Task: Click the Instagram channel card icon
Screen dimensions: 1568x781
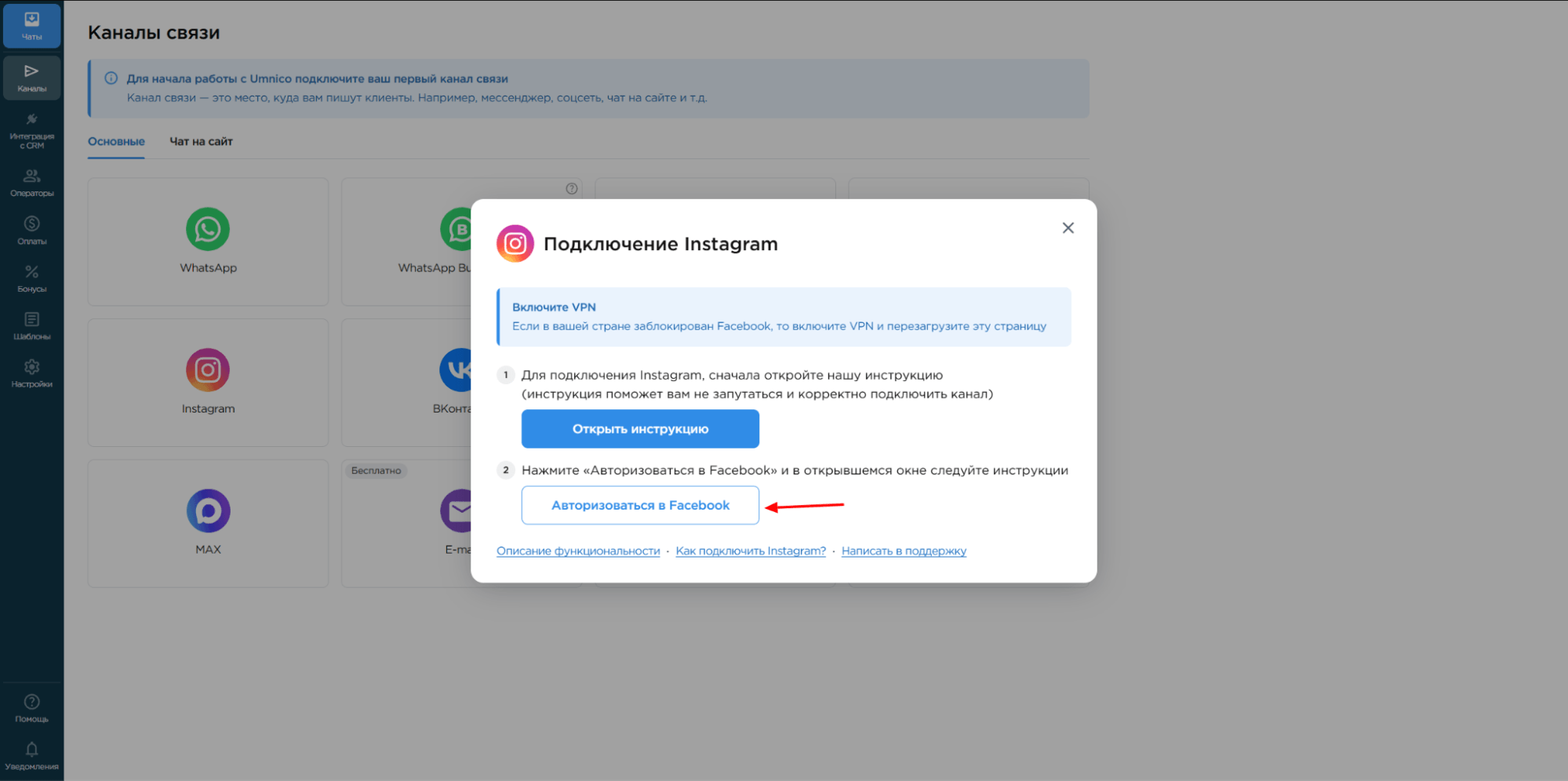Action: (208, 370)
